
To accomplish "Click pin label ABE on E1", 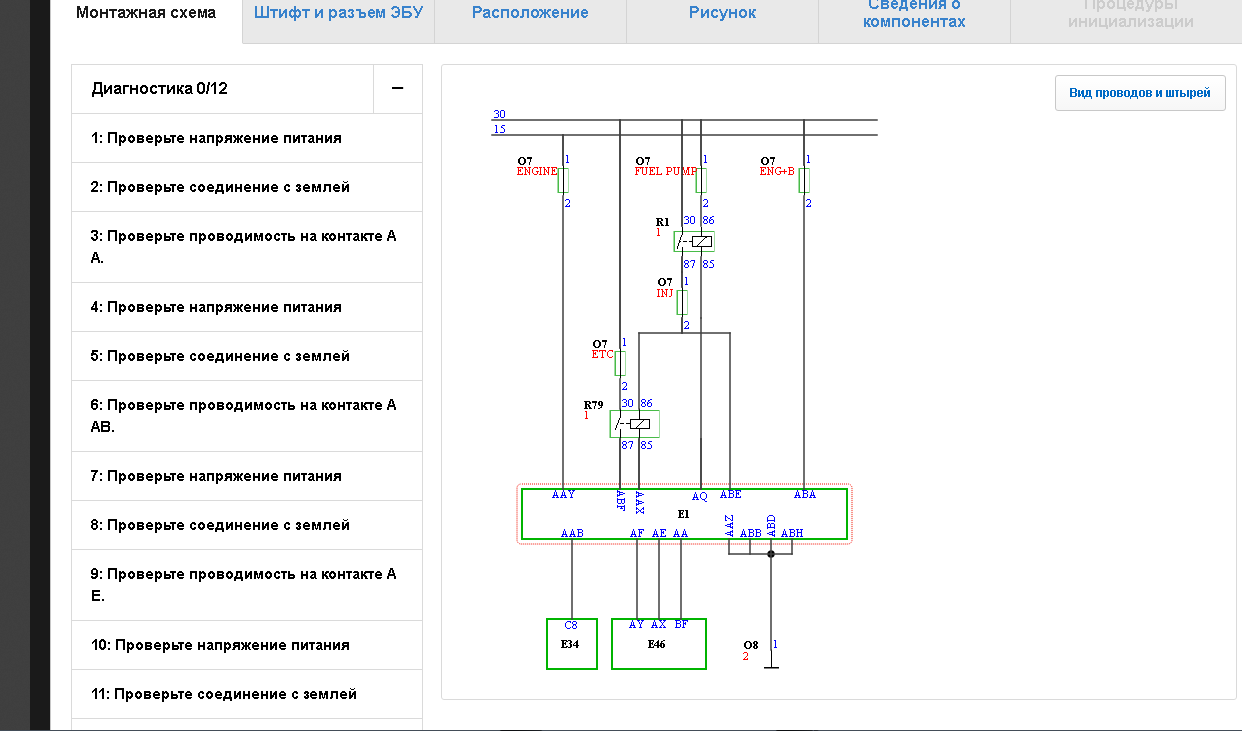I will coord(731,495).
